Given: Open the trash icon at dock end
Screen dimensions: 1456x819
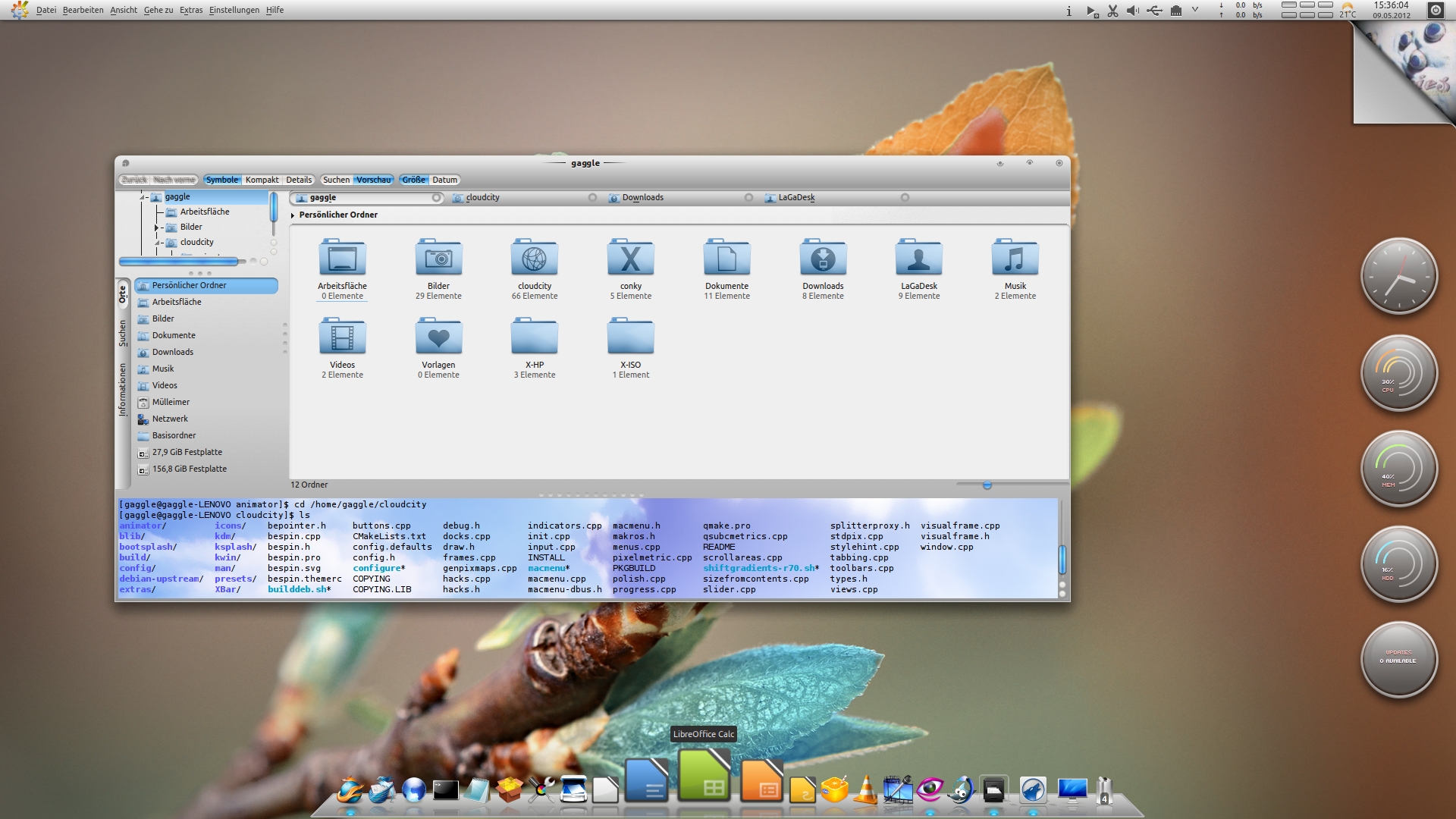Looking at the screenshot, I should pos(1104,790).
